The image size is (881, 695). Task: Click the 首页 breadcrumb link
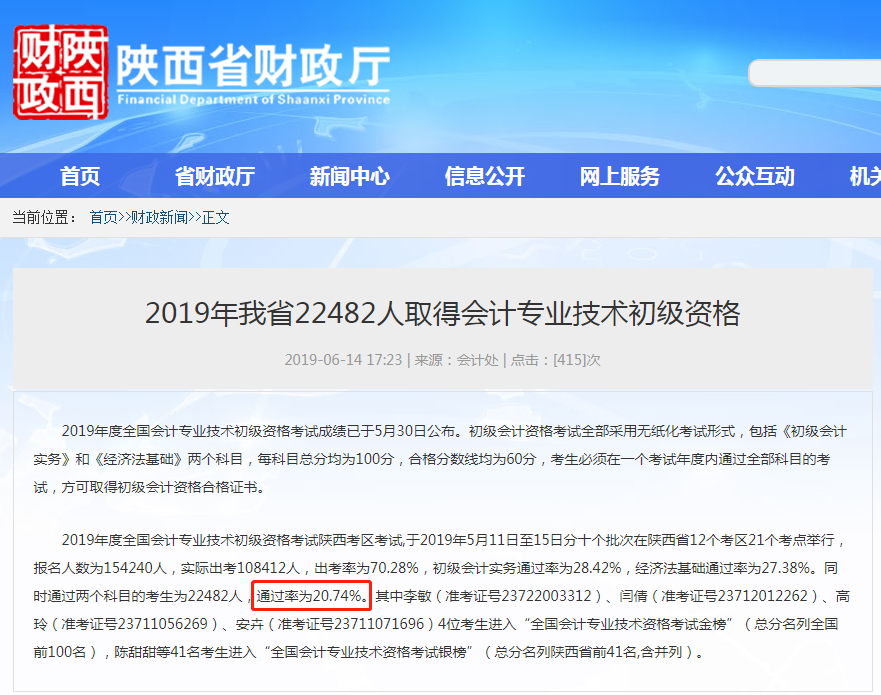point(103,217)
